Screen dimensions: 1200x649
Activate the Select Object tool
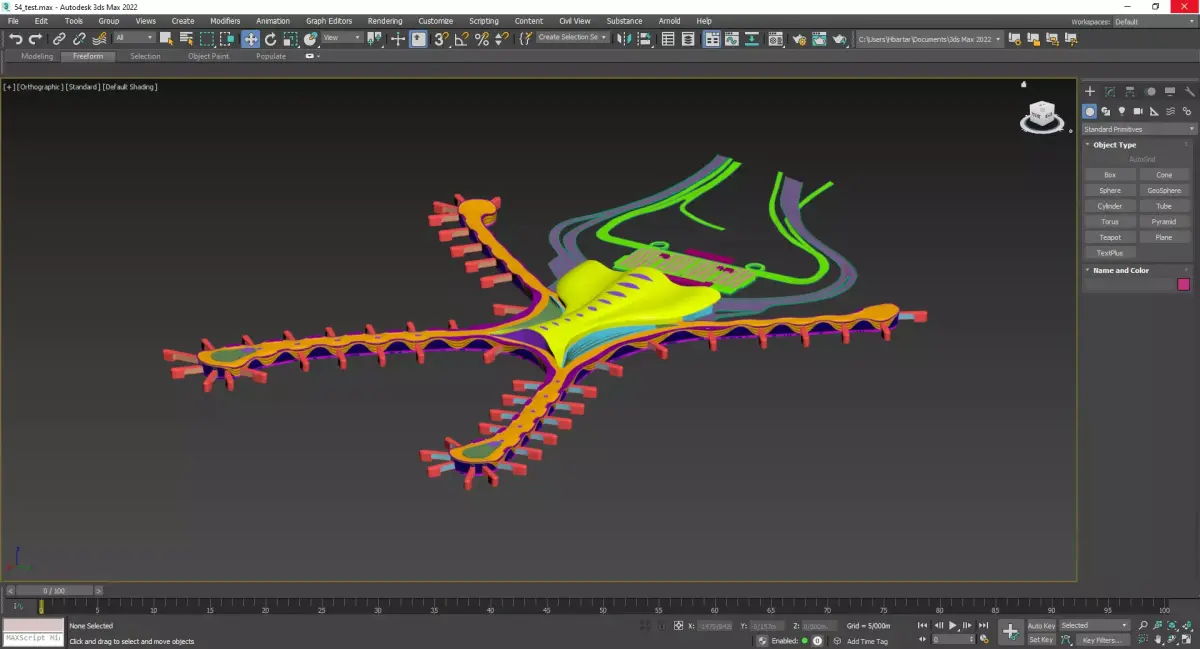point(166,39)
